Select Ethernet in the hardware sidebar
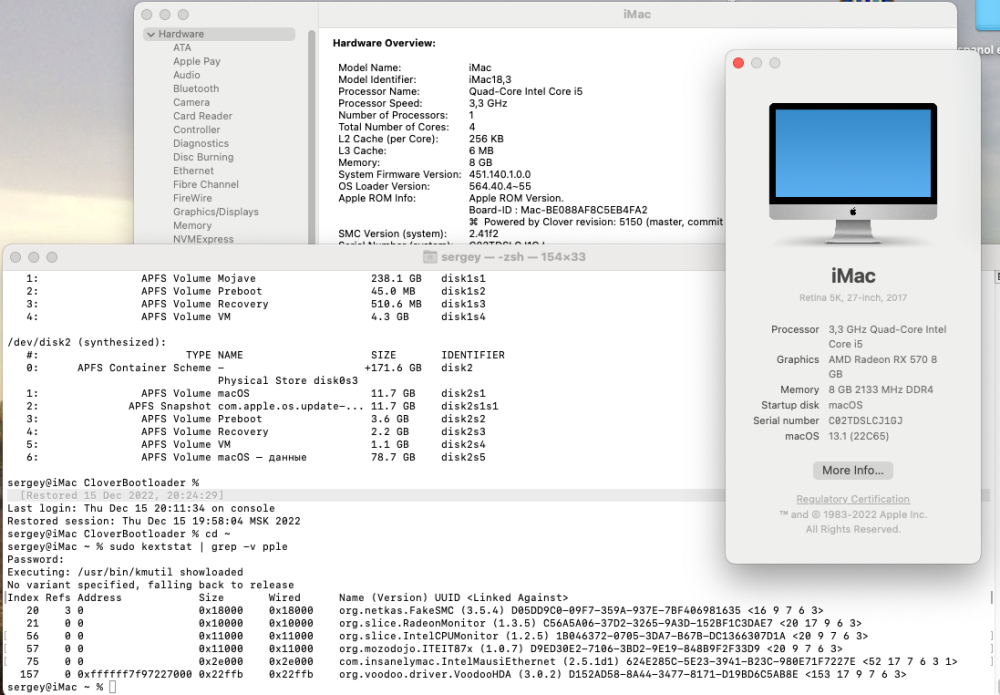 click(x=193, y=171)
